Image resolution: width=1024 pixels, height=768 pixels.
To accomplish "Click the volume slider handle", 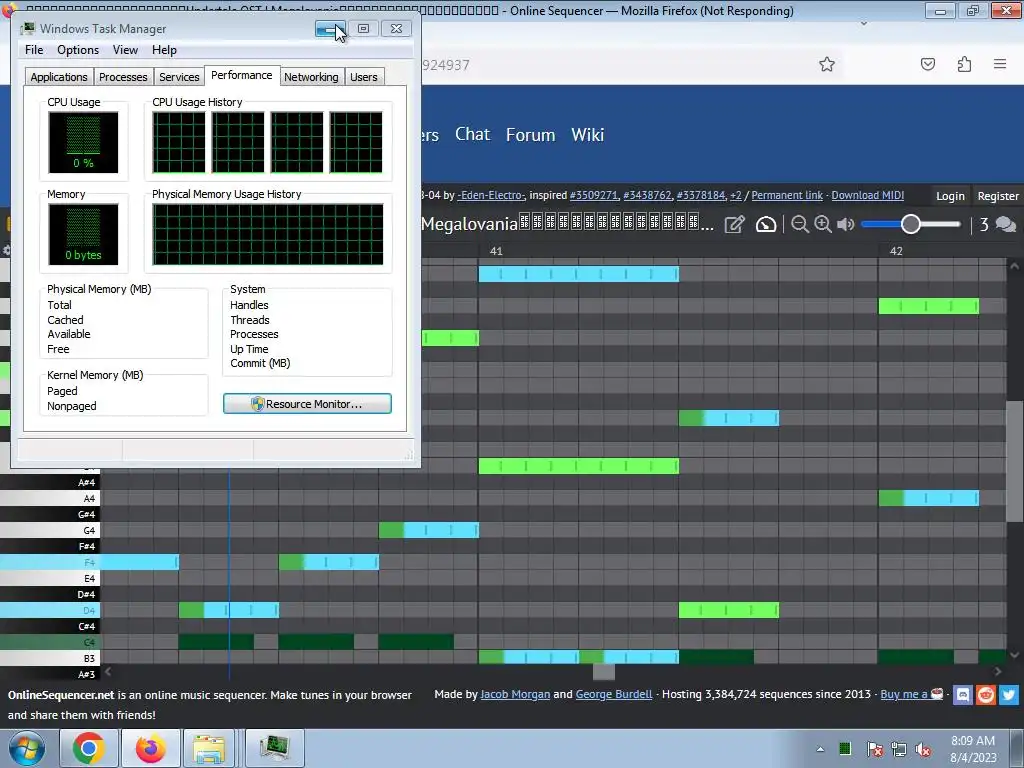I will point(910,224).
